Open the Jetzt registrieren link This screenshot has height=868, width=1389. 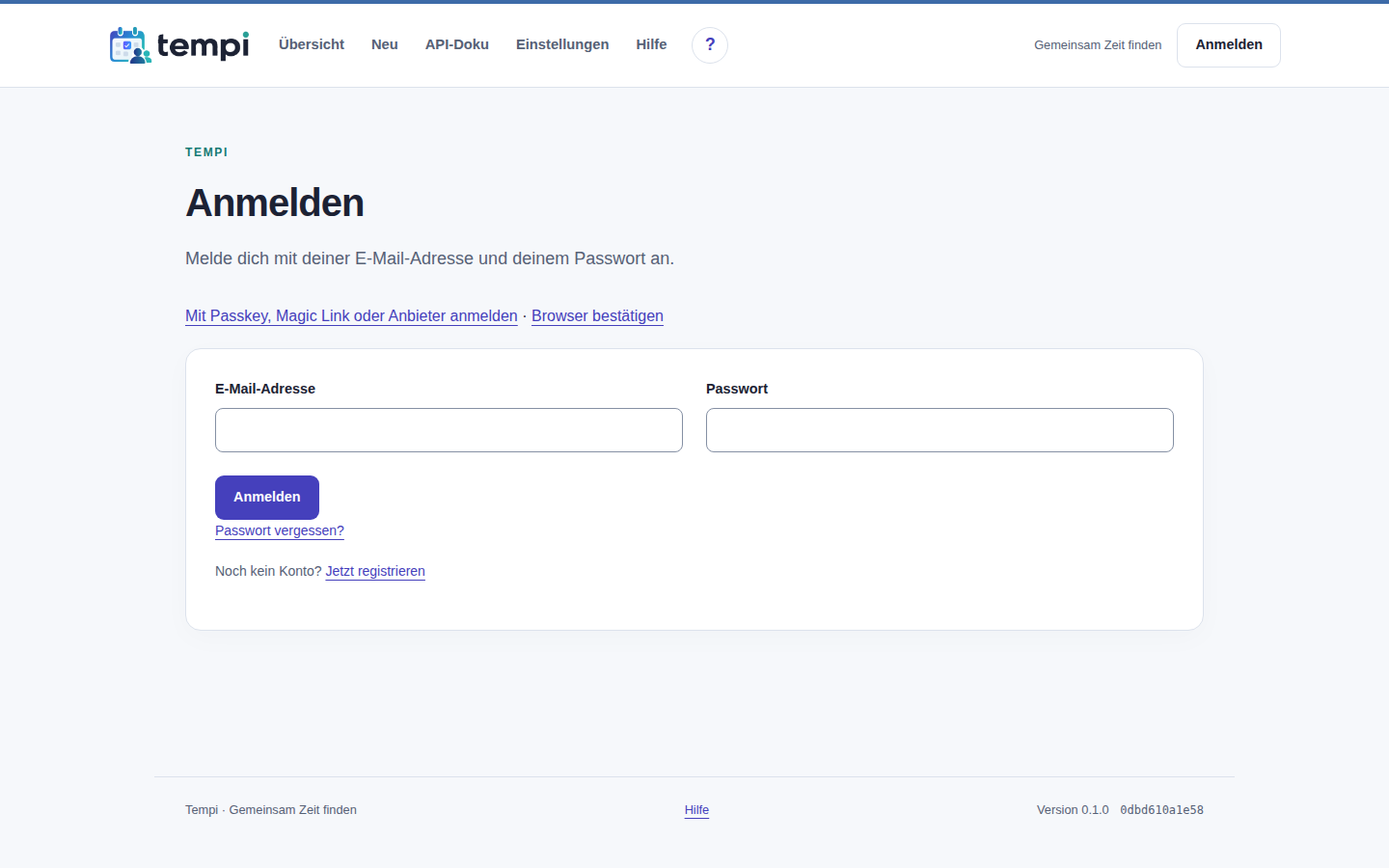point(375,571)
